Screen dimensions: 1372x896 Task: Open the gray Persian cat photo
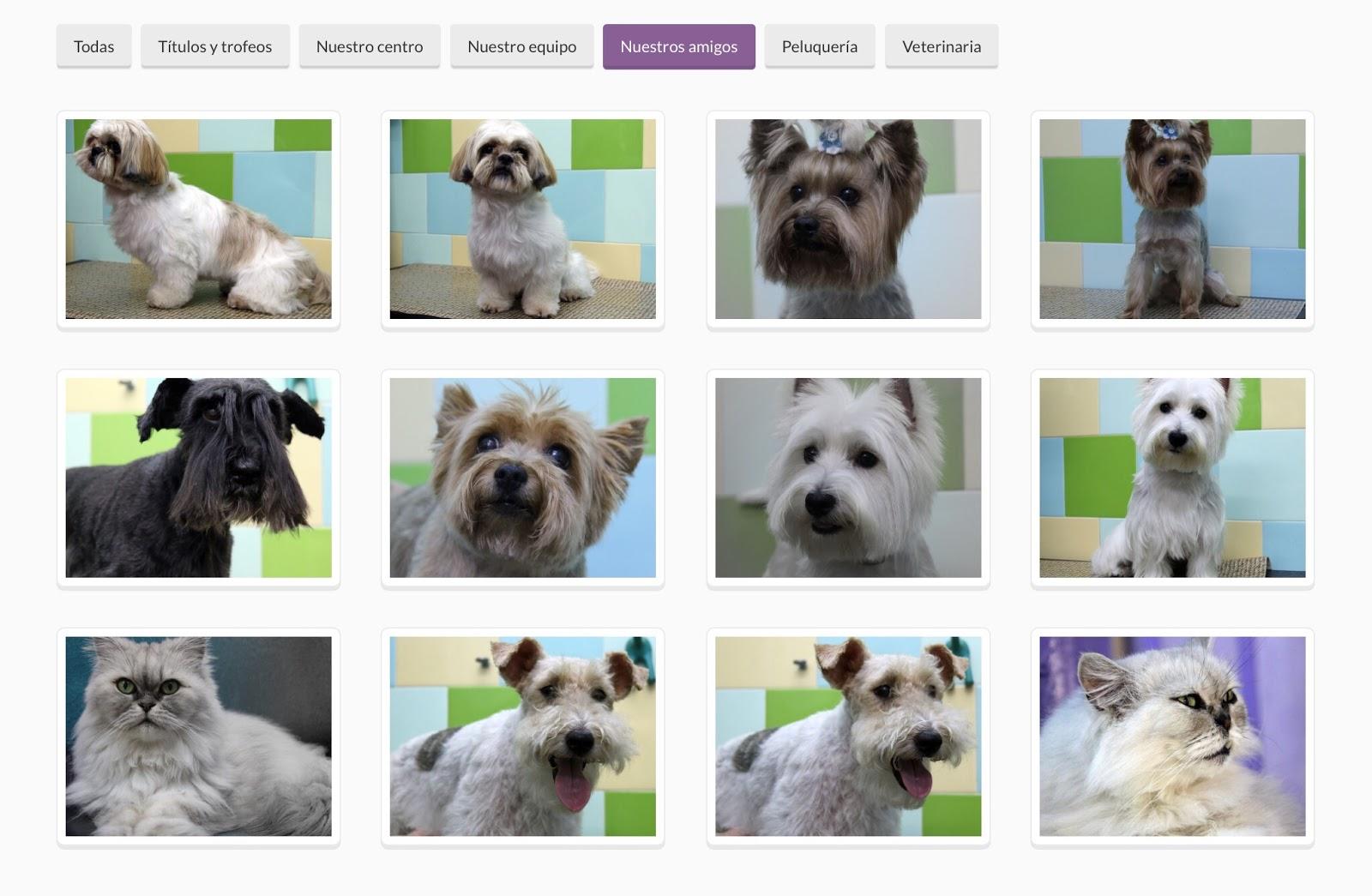pyautogui.click(x=198, y=736)
